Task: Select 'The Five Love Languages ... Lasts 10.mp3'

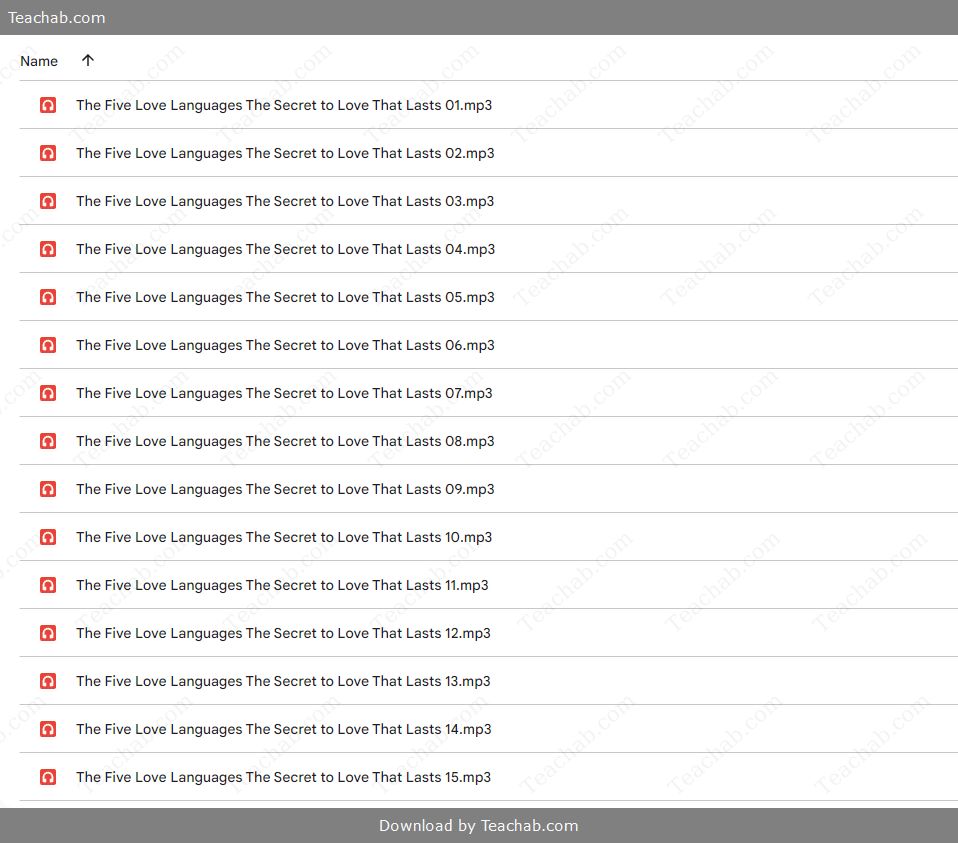Action: click(x=284, y=537)
